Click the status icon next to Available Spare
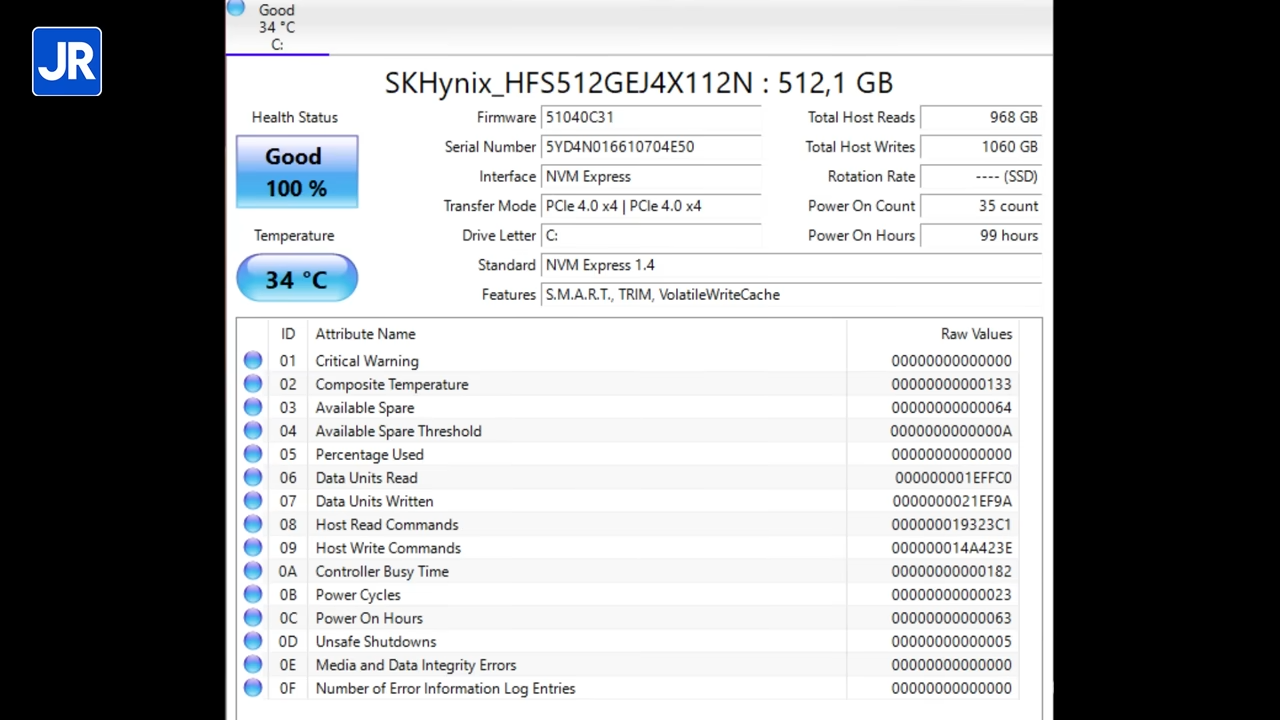The height and width of the screenshot is (720, 1280). (252, 408)
